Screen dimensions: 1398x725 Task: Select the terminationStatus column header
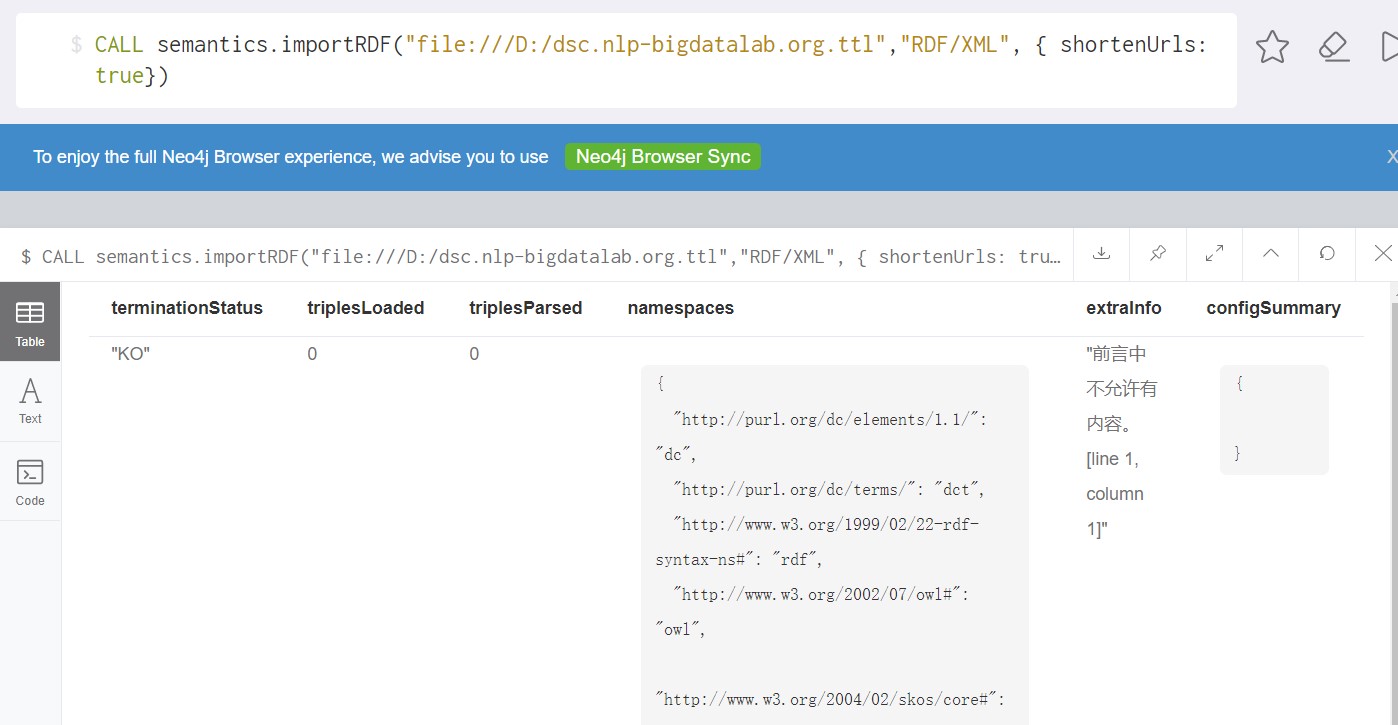point(187,308)
